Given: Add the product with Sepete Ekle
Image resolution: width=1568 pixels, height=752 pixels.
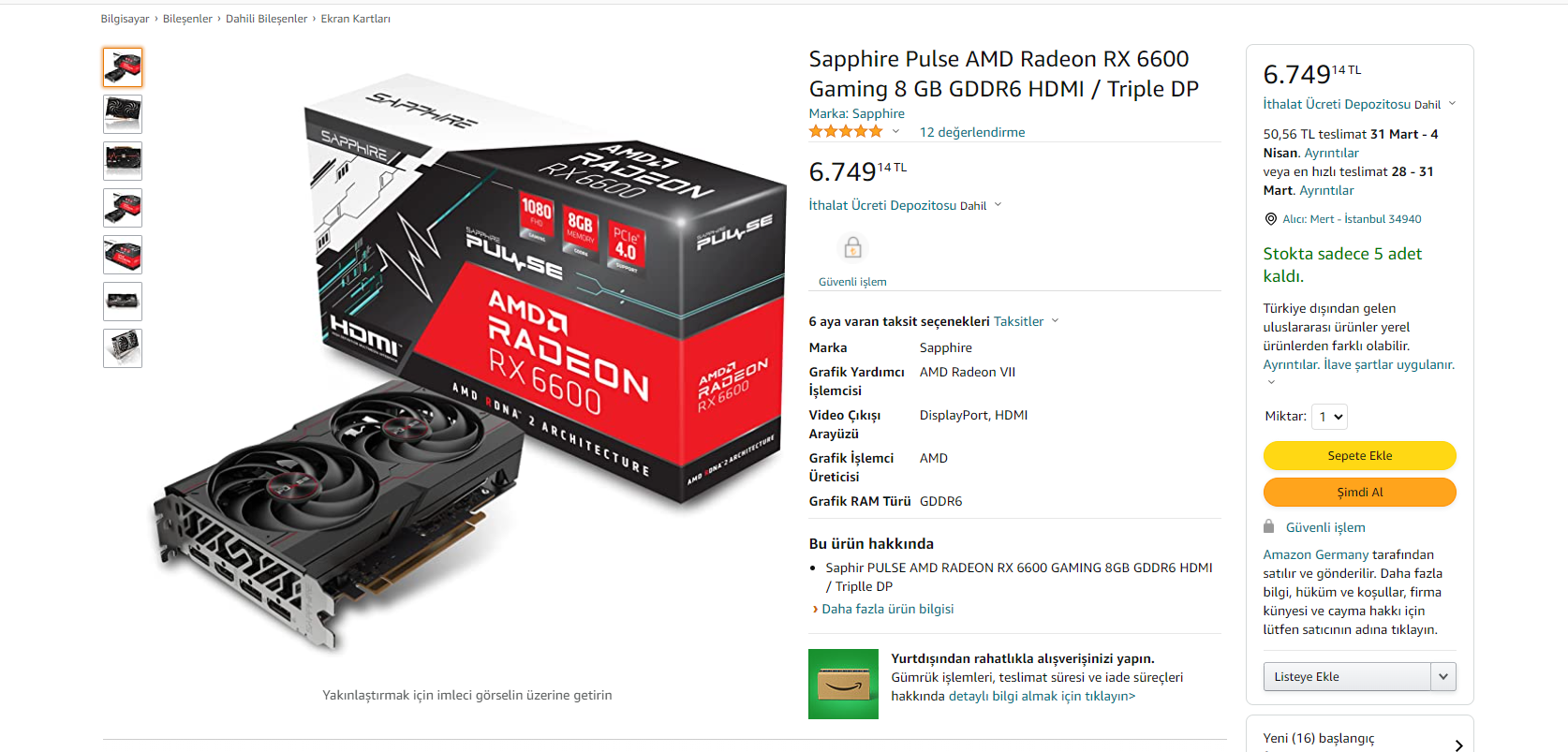Looking at the screenshot, I should [1359, 455].
